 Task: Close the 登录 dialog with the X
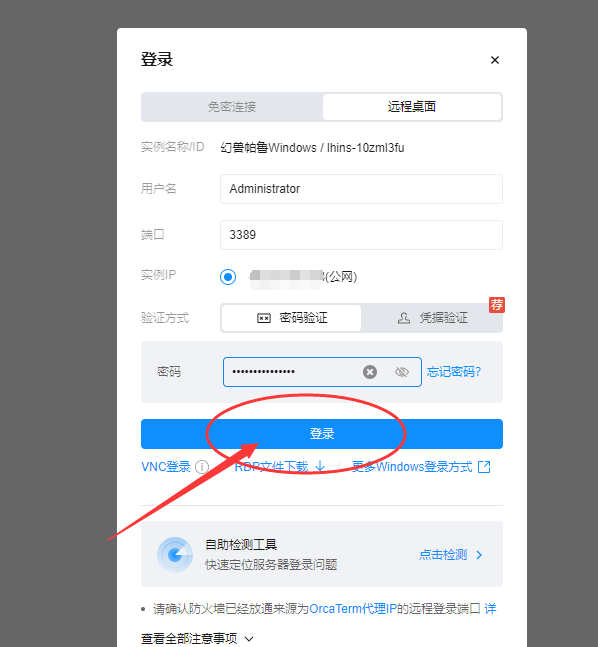[495, 60]
